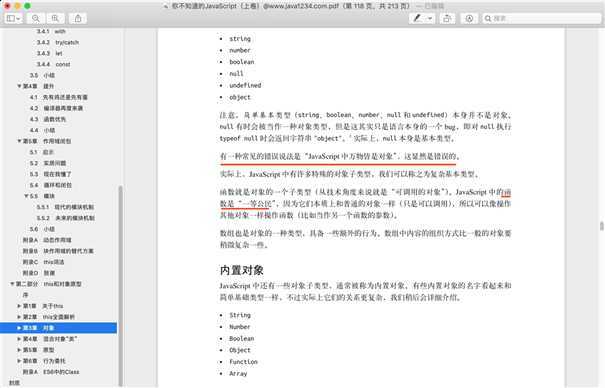The image size is (605, 388).
Task: Click the red-underlined sentence about JavaScript 万物皆是对象
Action: point(340,156)
